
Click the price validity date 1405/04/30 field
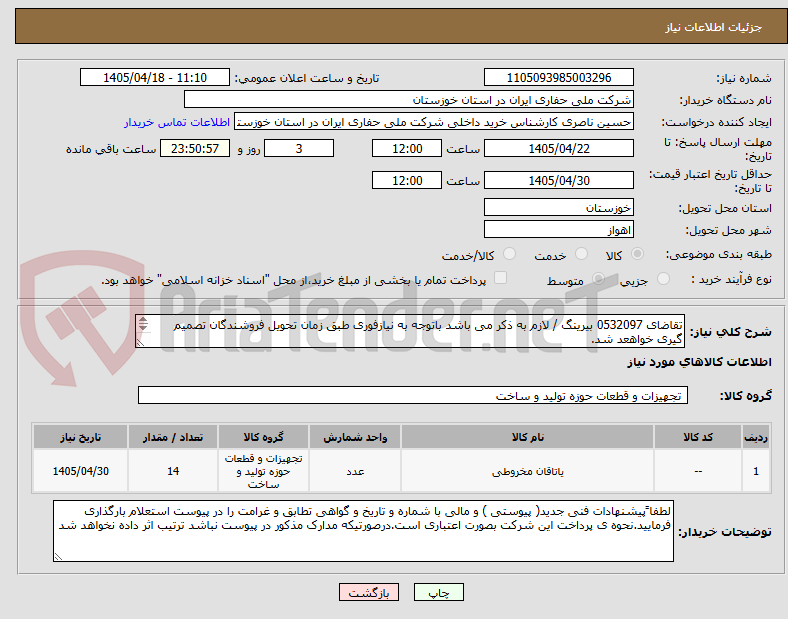558,180
